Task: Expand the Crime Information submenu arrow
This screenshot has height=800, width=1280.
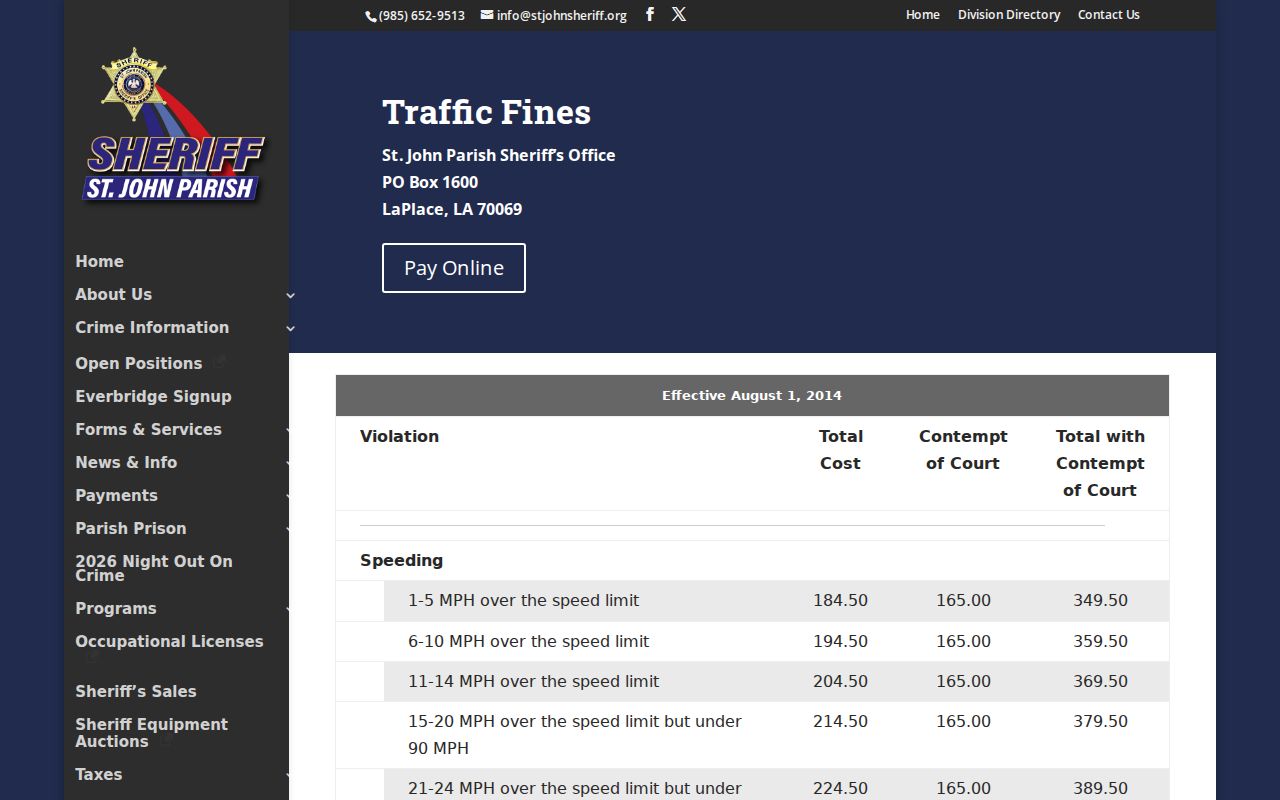Action: pyautogui.click(x=290, y=328)
